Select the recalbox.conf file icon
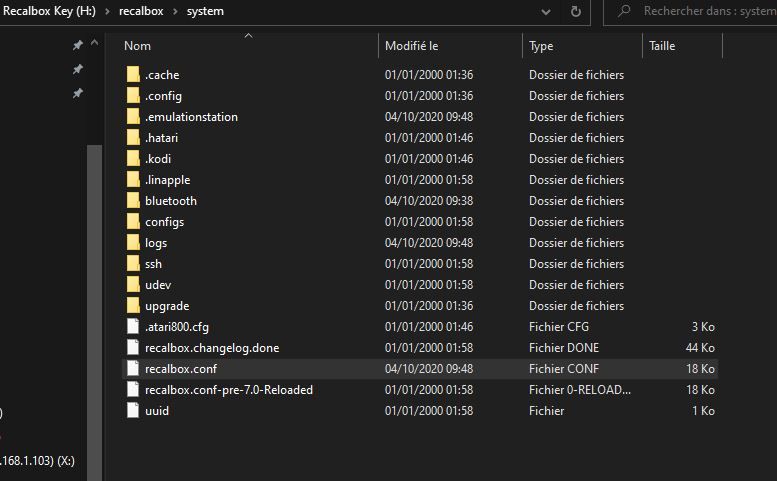777x481 pixels. (133, 369)
